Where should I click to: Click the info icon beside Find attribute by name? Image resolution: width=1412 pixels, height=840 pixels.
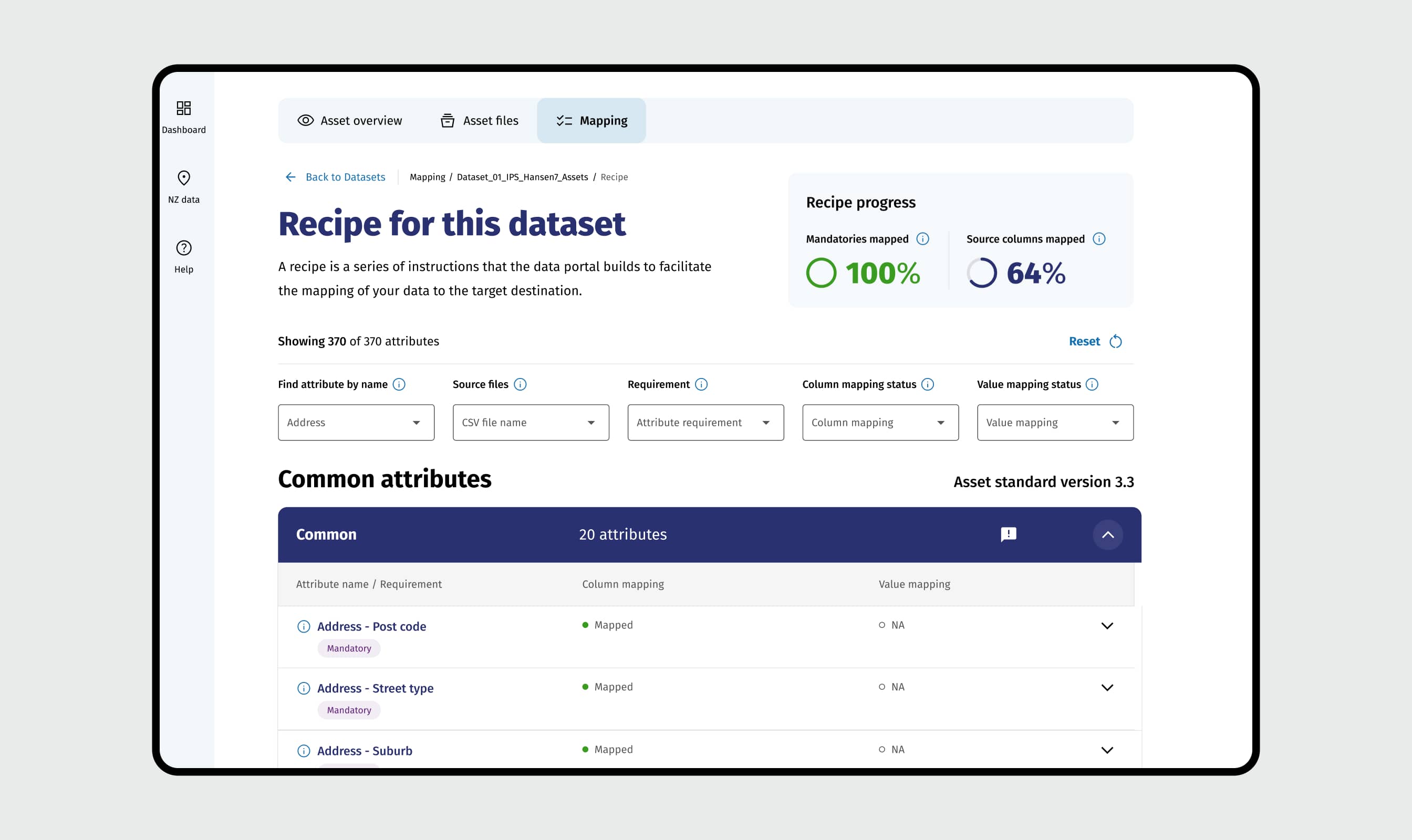pos(399,384)
